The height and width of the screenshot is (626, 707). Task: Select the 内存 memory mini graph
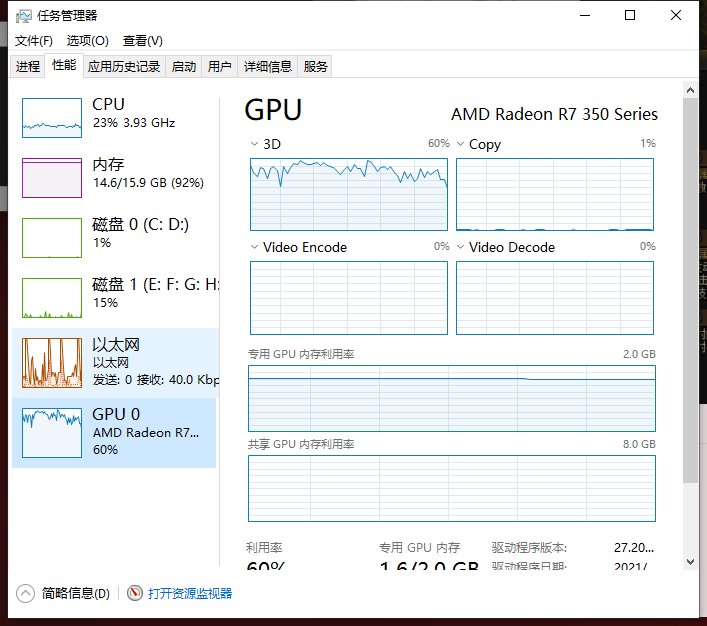[52, 178]
